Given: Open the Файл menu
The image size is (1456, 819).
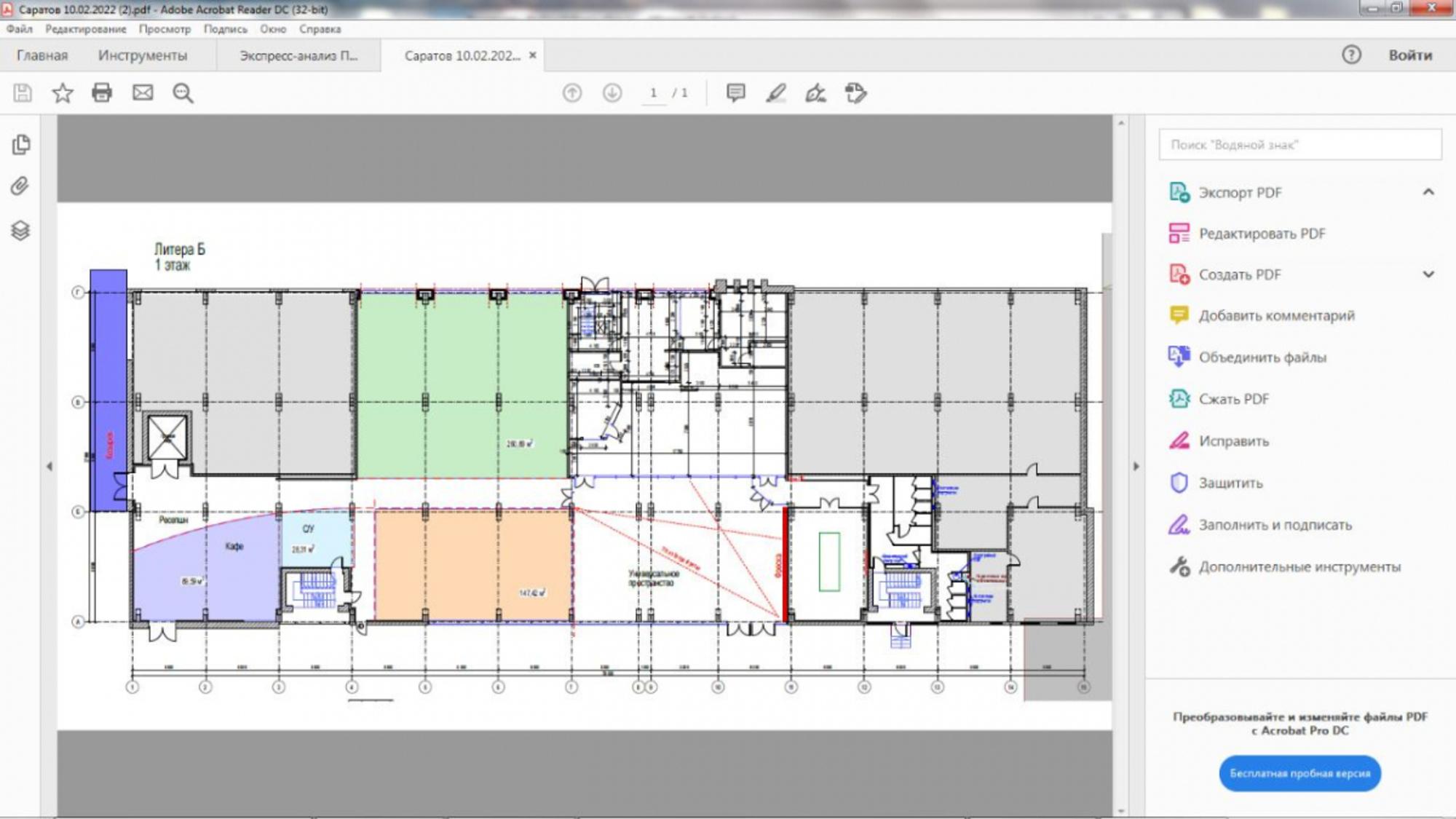Looking at the screenshot, I should [x=20, y=29].
